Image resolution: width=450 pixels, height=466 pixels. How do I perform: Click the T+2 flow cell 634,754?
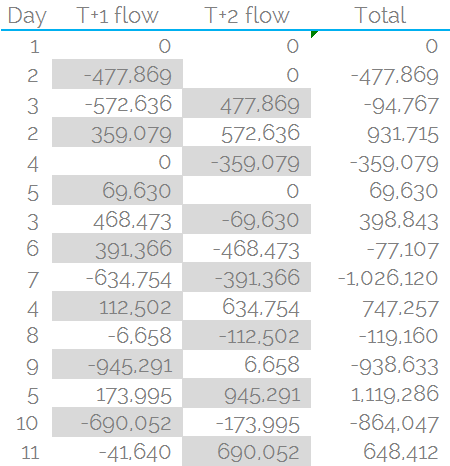point(247,306)
